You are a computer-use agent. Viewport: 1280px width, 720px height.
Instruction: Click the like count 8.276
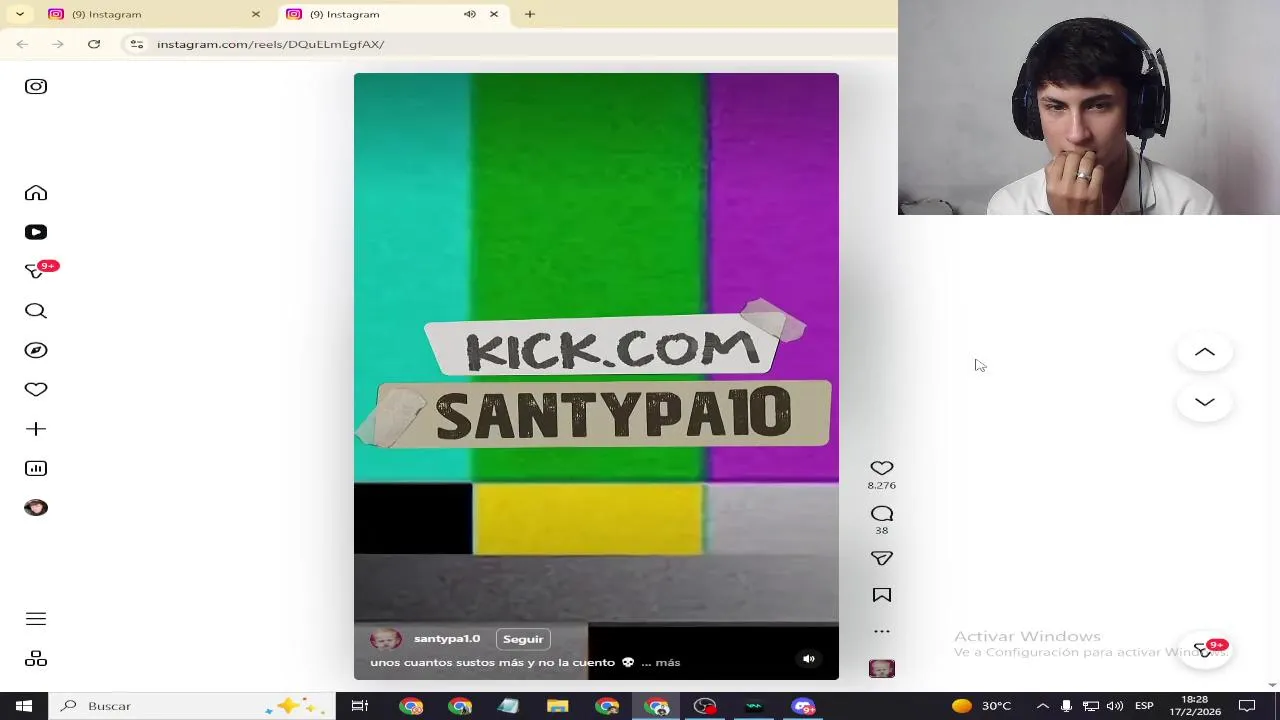click(881, 485)
